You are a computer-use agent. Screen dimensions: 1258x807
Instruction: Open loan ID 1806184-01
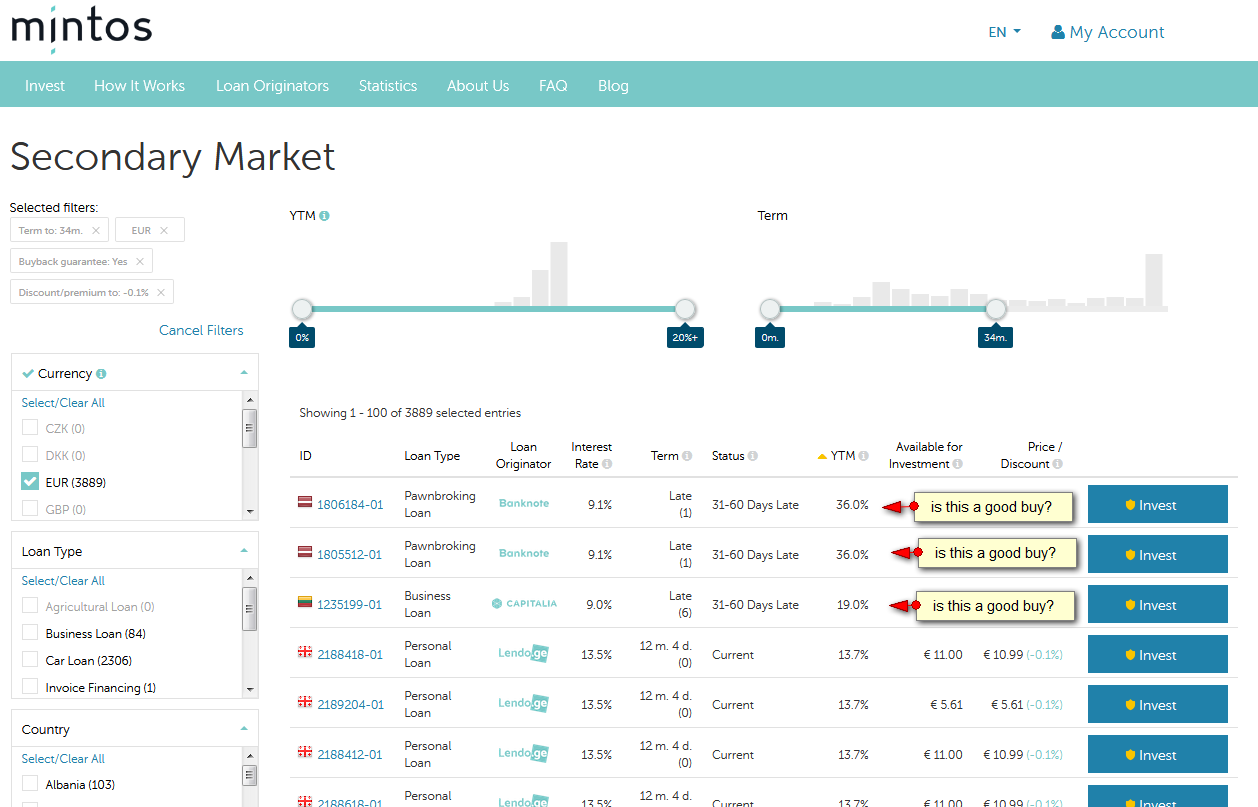[350, 505]
